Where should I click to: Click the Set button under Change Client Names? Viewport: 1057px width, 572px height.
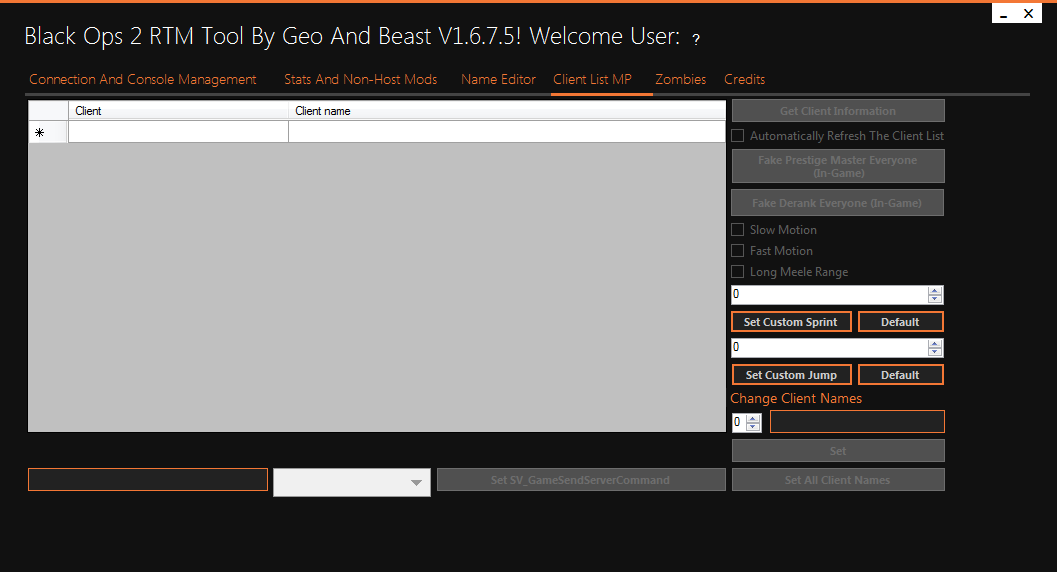click(838, 451)
